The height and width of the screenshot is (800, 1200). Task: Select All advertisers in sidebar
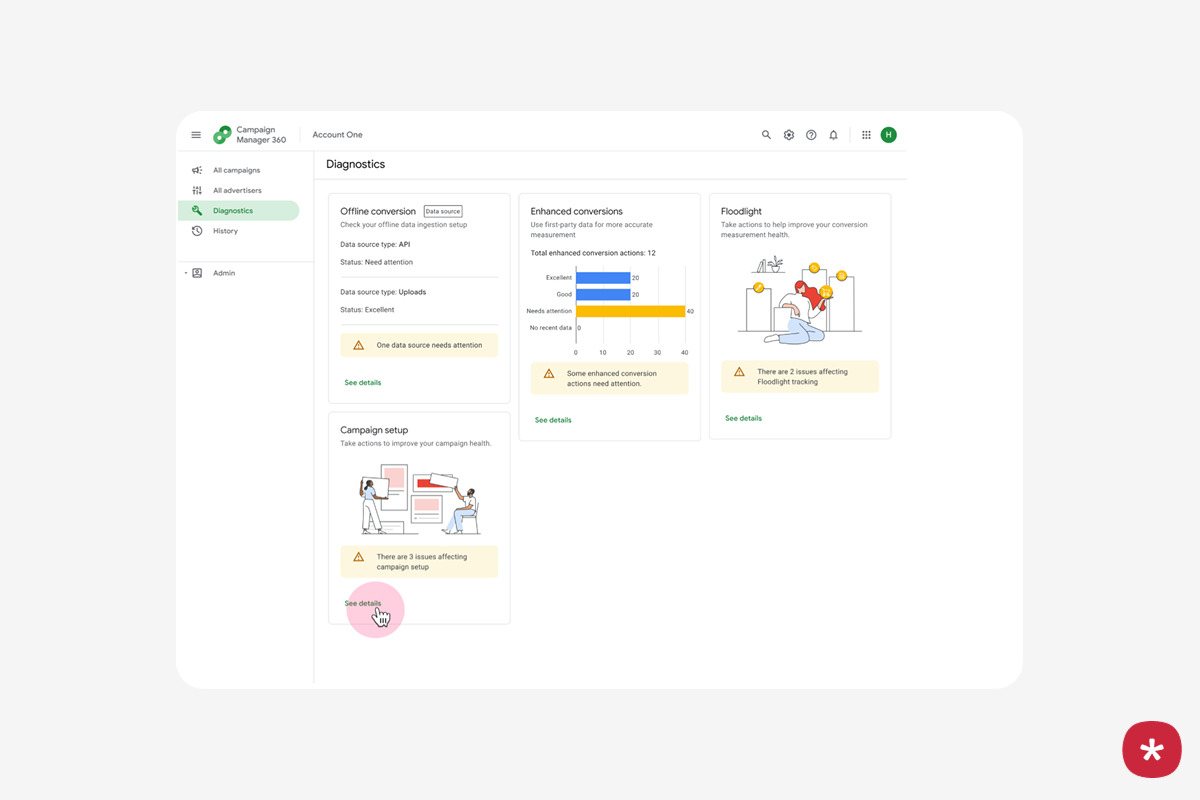[x=237, y=190]
